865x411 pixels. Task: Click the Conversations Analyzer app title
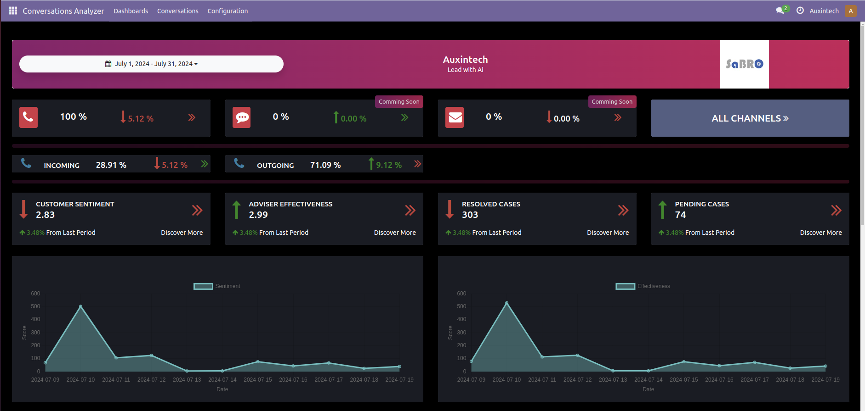click(63, 10)
